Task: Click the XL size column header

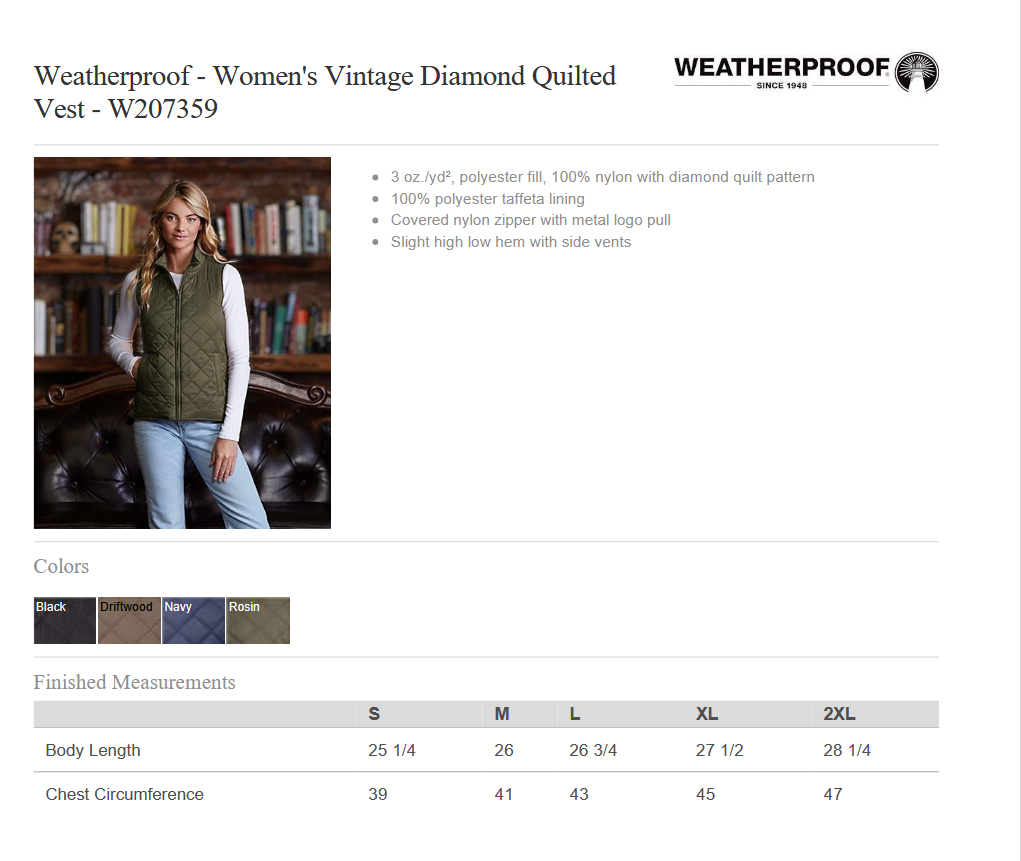Action: [707, 714]
